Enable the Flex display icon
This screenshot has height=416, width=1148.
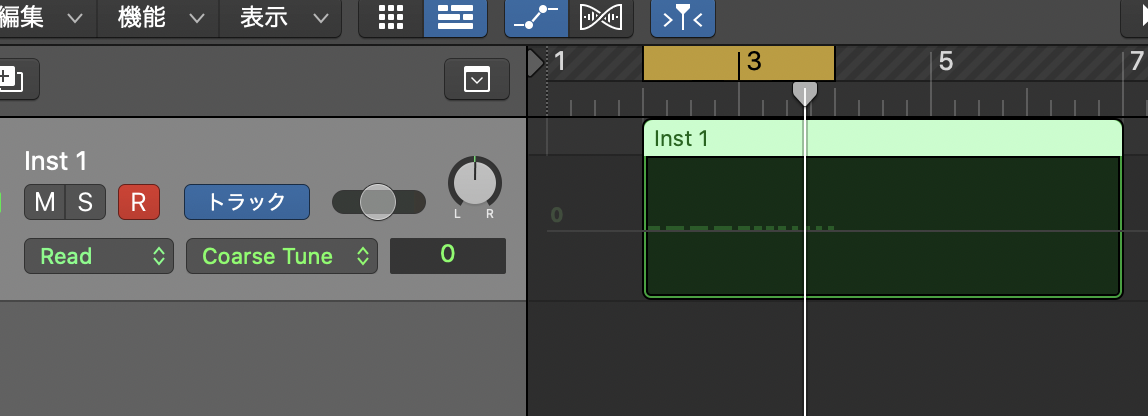[600, 18]
